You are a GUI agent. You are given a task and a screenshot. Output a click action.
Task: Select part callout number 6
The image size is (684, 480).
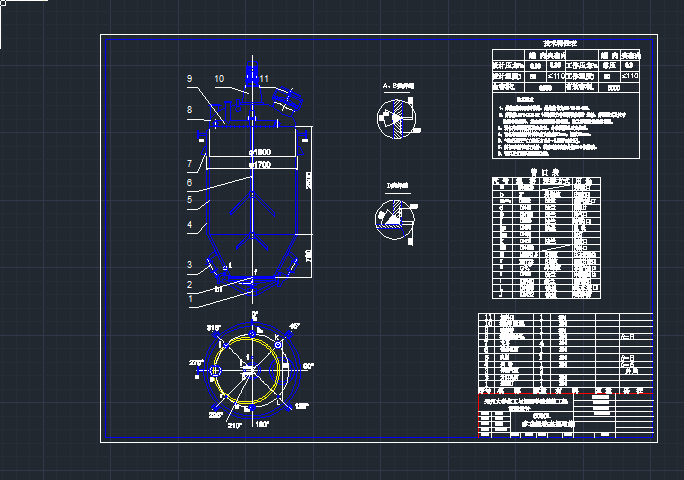(188, 183)
